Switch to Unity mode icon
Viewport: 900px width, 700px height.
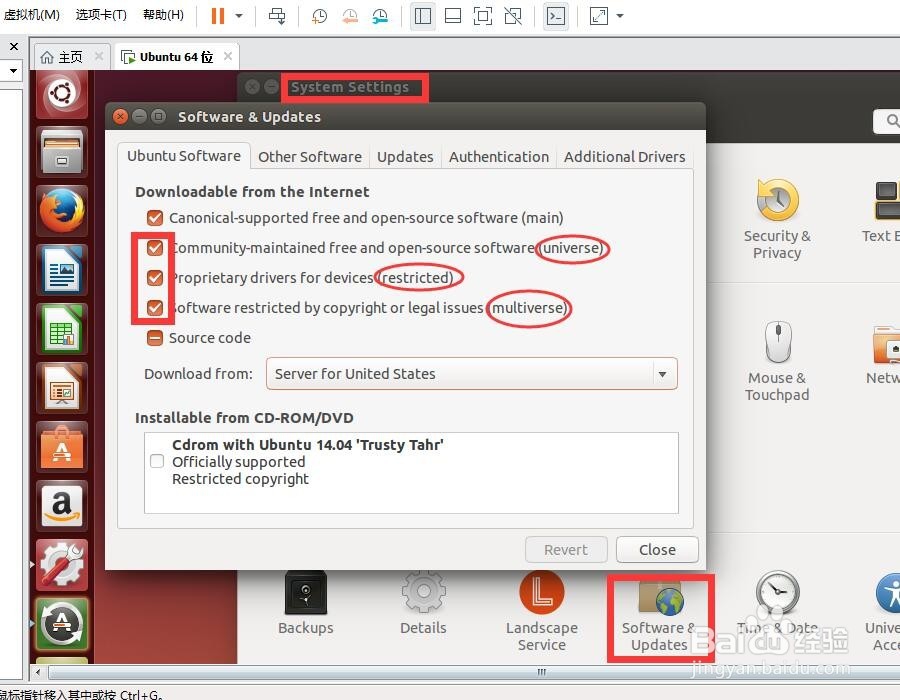513,15
